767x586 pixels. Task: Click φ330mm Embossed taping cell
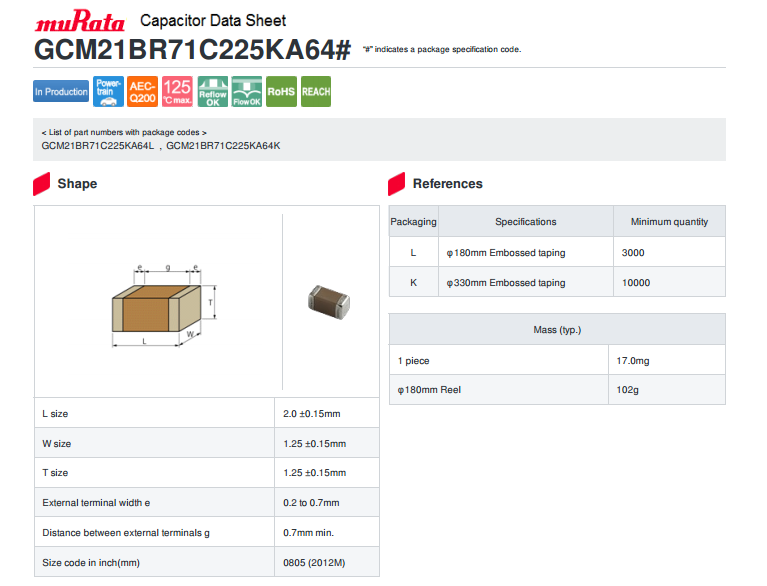click(526, 283)
